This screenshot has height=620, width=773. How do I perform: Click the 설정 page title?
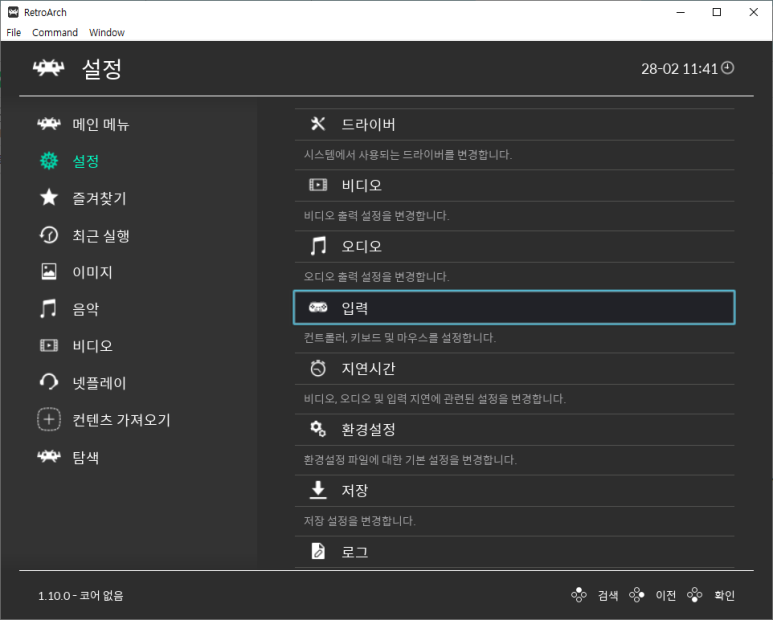(x=102, y=69)
